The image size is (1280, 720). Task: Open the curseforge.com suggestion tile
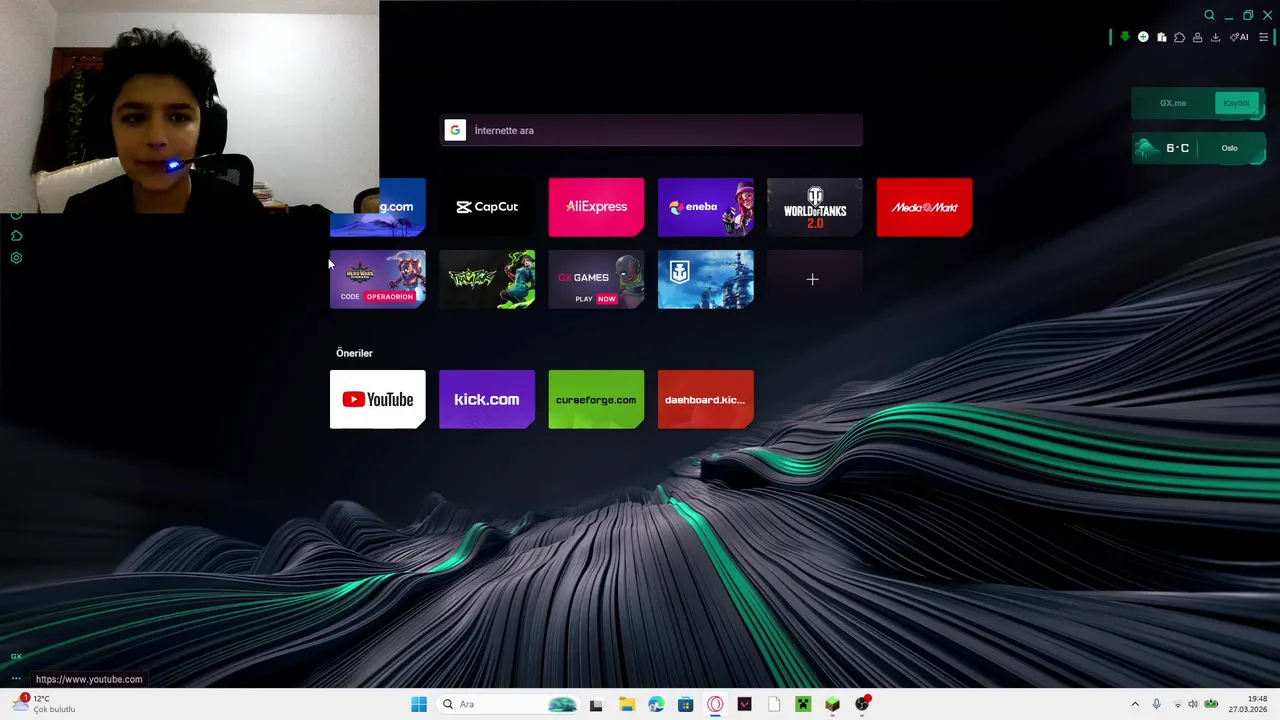pos(596,399)
